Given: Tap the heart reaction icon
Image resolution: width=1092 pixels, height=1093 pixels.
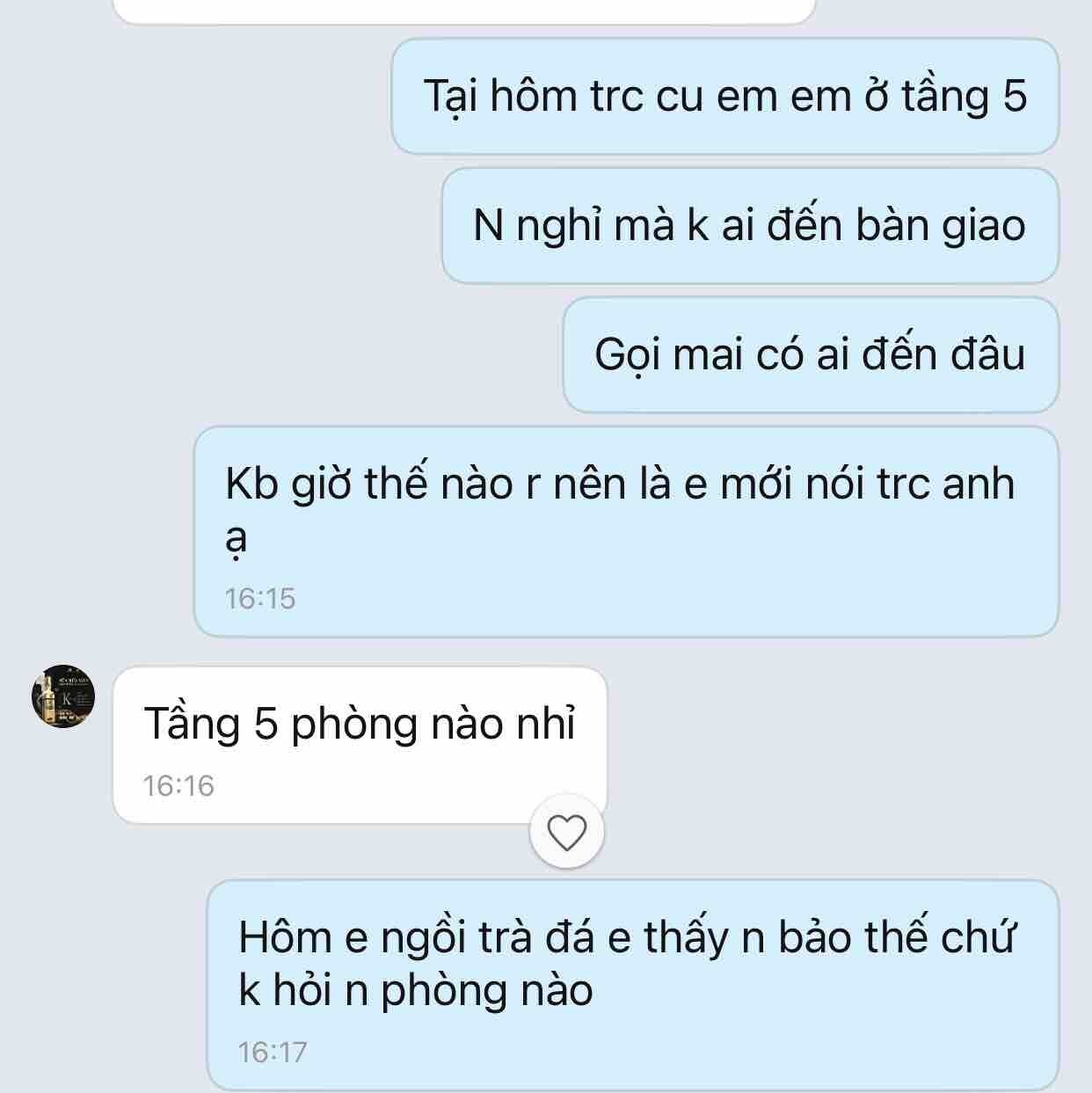Looking at the screenshot, I should 567,832.
